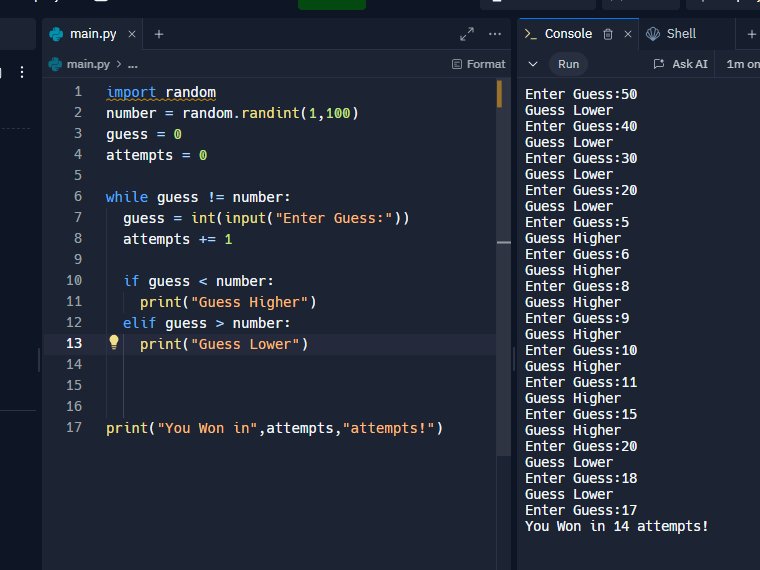This screenshot has height=570, width=760.
Task: Ask AI about the console output
Action: click(x=681, y=64)
